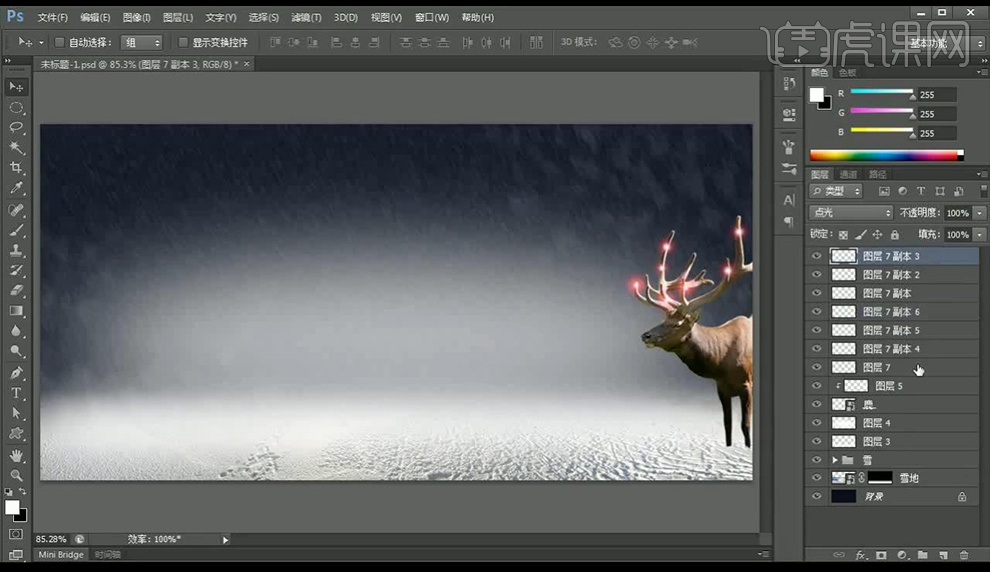Viewport: 990px width, 572px height.
Task: Select the Elliptical Marquee tool
Action: 16,107
